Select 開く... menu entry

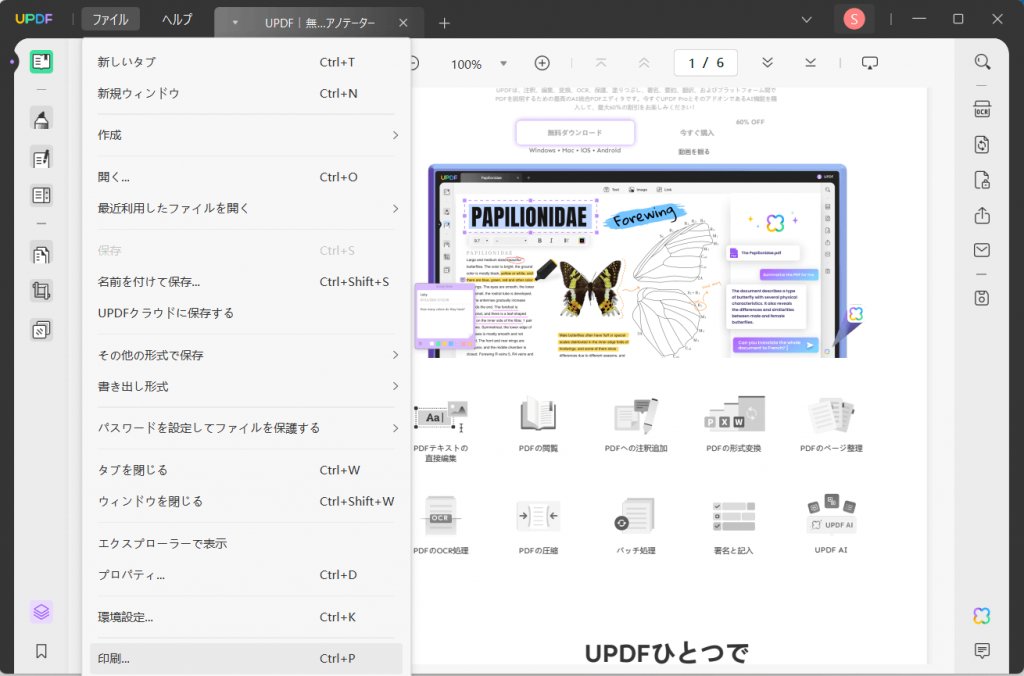[246, 177]
